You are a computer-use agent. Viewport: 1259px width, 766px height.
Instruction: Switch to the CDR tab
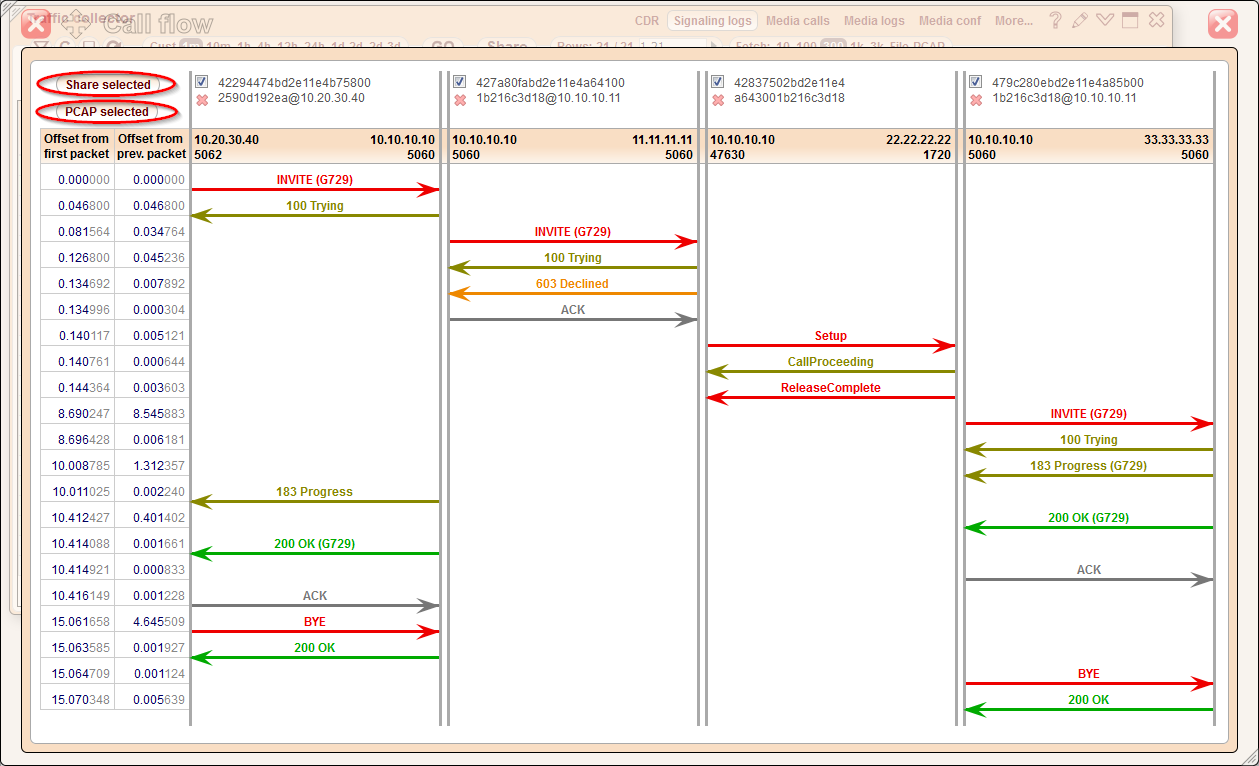646,20
